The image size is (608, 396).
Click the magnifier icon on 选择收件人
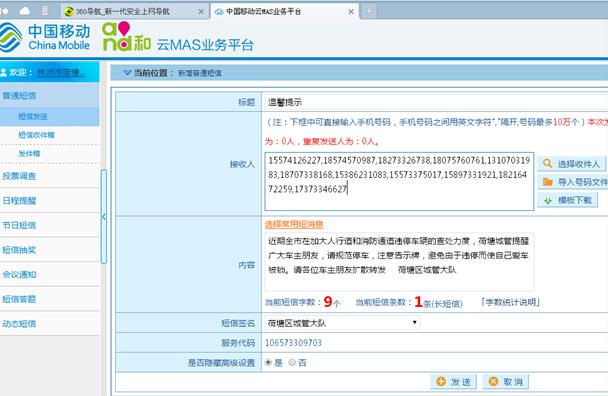[x=548, y=163]
